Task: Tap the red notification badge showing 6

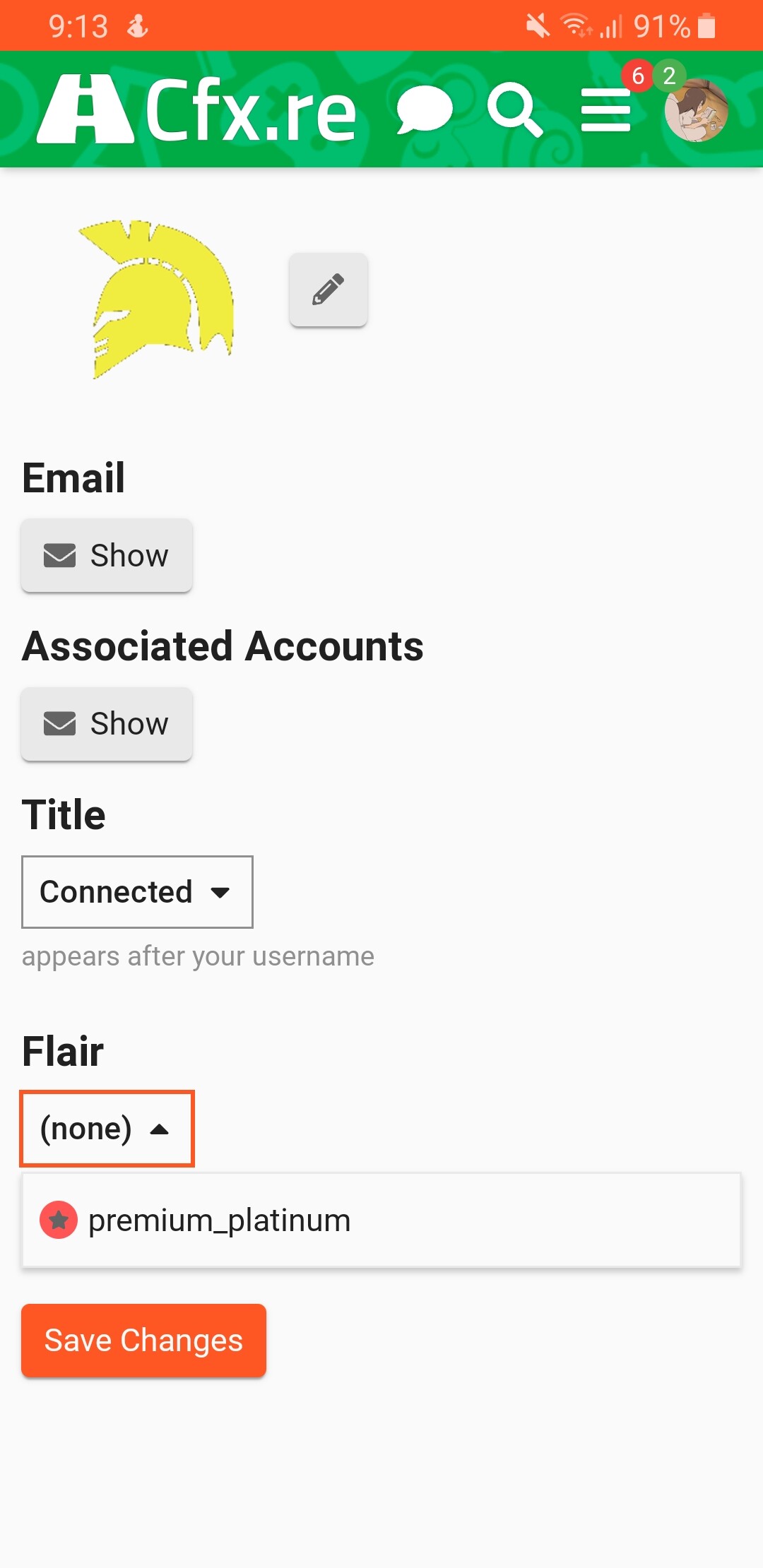Action: [x=637, y=76]
